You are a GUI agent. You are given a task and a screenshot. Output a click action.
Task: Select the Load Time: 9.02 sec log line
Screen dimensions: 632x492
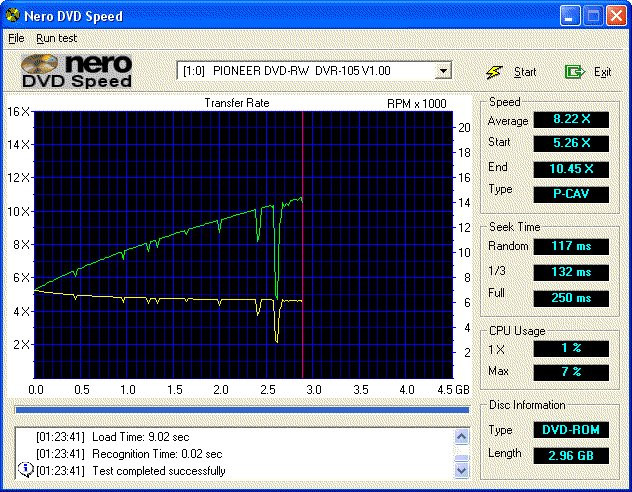coord(113,437)
